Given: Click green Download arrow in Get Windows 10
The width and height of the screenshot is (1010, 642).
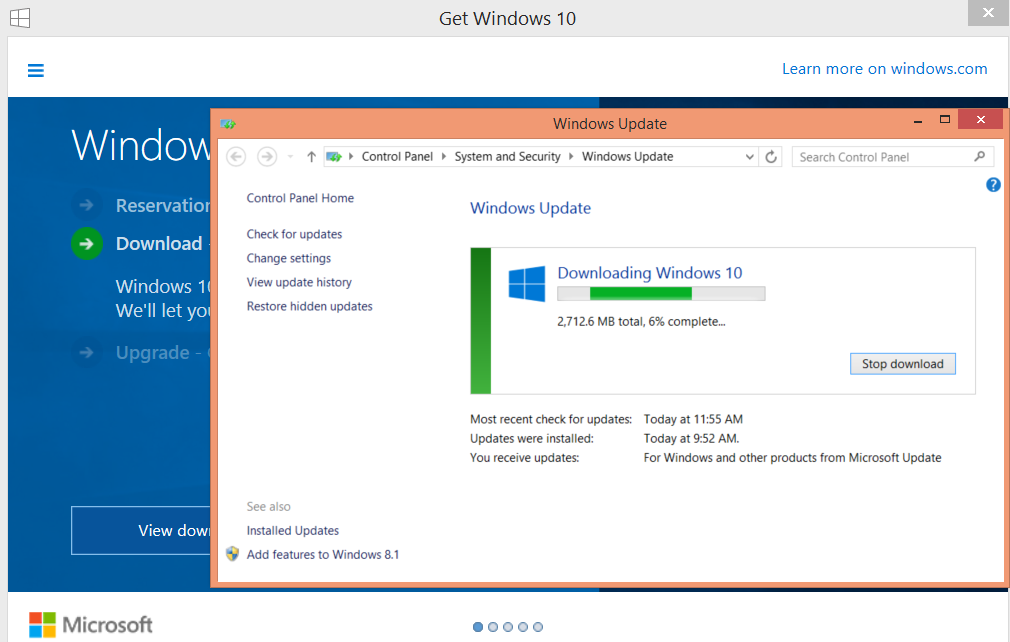Looking at the screenshot, I should pos(86,243).
